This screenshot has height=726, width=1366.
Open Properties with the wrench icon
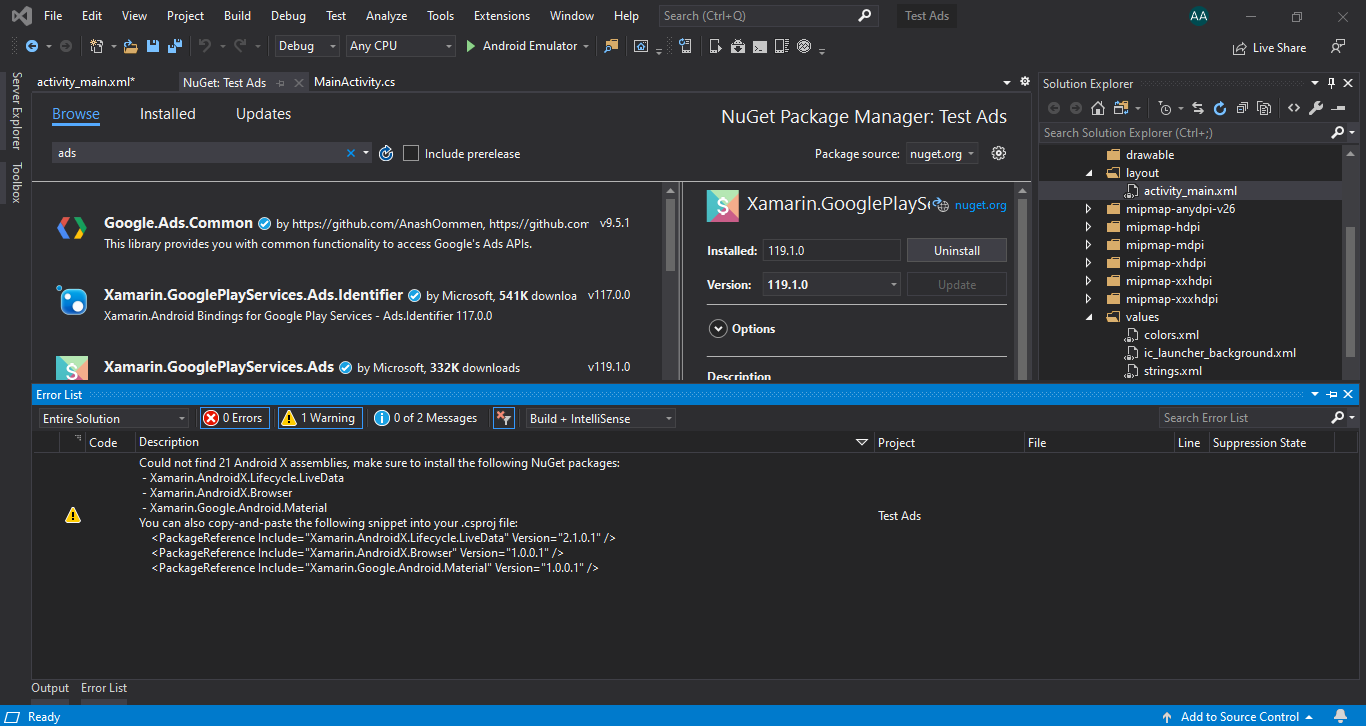click(x=1316, y=108)
